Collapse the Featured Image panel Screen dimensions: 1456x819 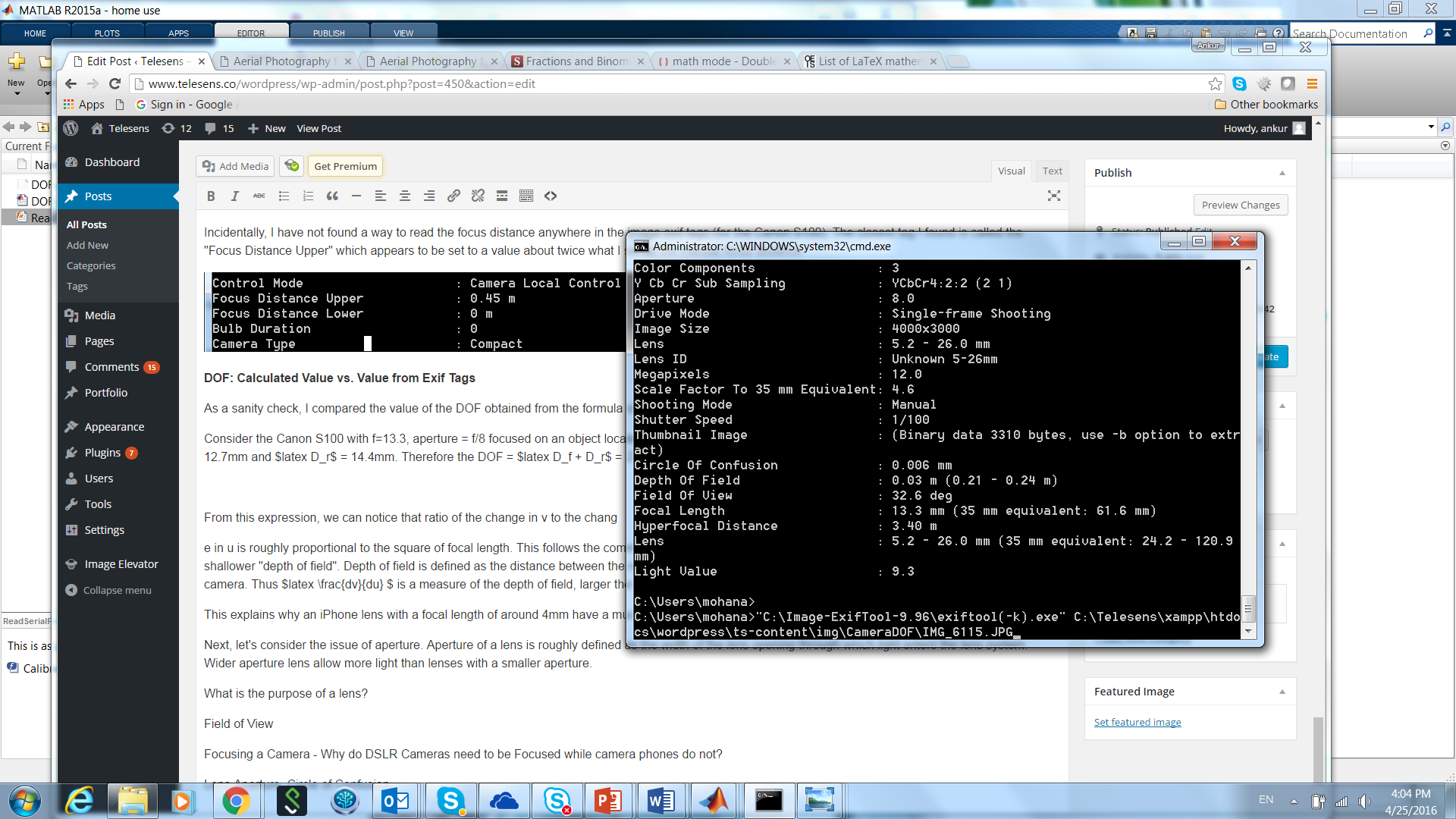click(x=1282, y=692)
